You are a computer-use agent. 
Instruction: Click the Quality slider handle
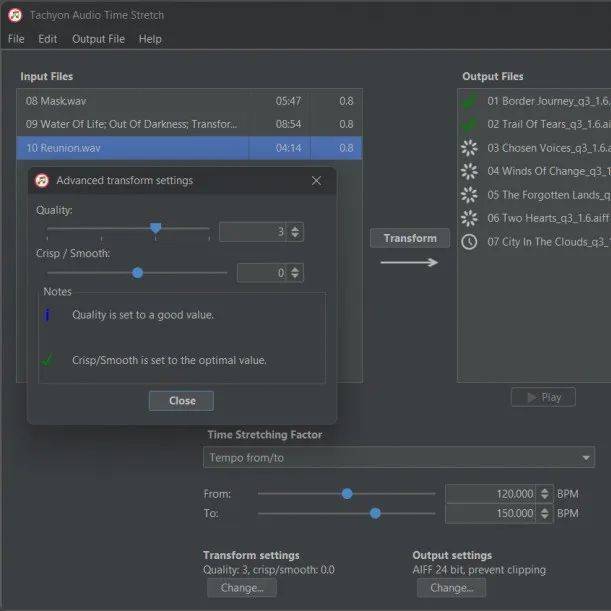156,229
